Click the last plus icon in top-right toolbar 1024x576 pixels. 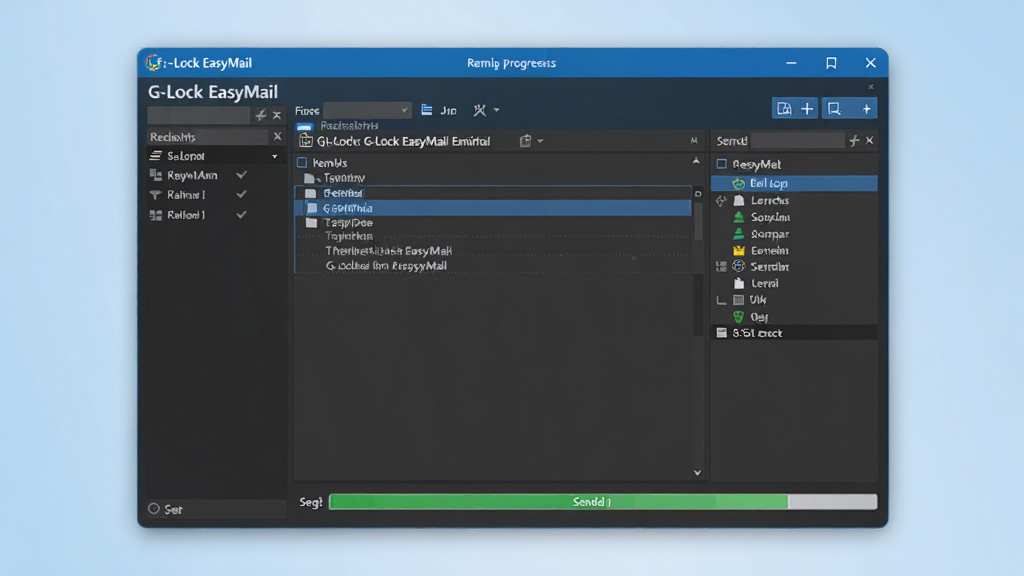[867, 109]
